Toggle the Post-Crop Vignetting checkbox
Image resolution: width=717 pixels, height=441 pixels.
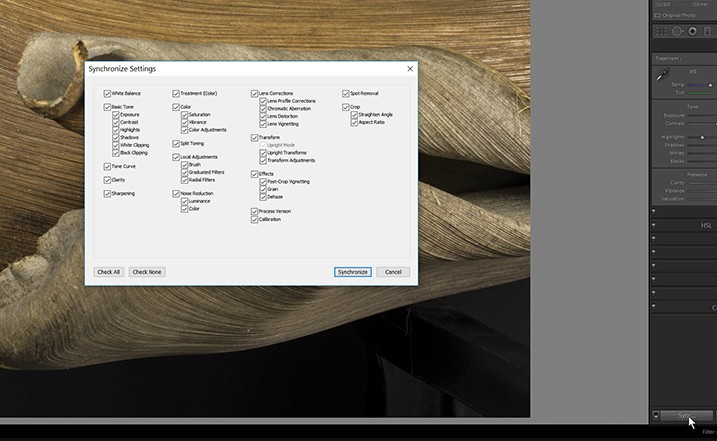tap(263, 182)
